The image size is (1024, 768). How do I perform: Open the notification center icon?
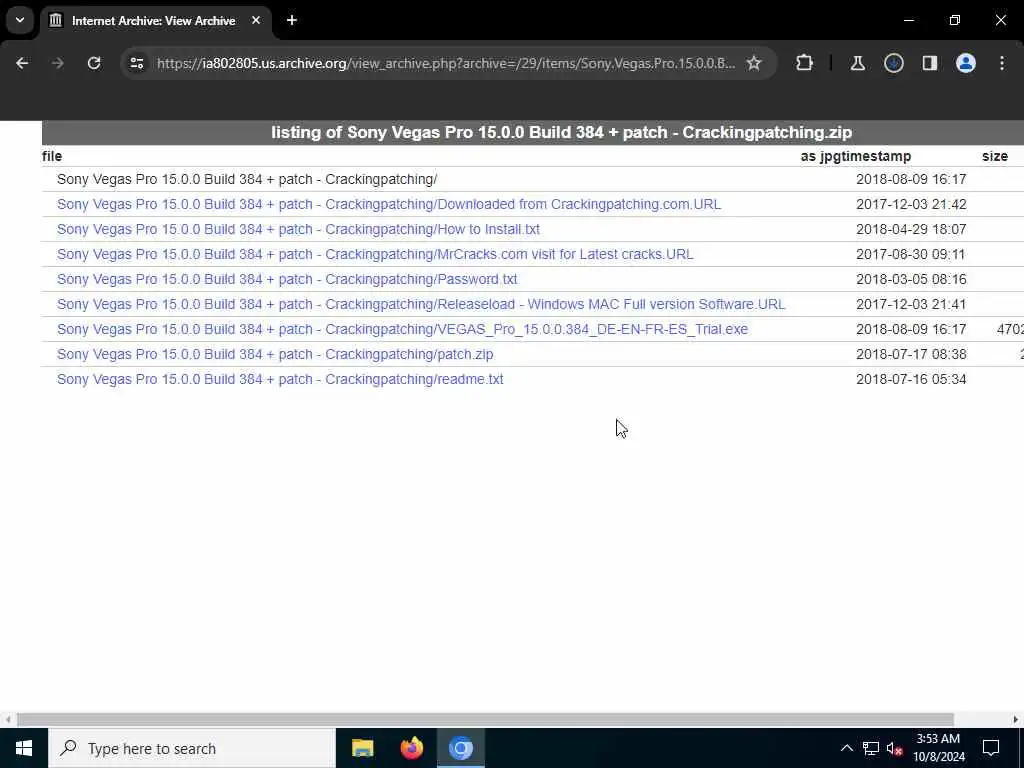tap(991, 748)
